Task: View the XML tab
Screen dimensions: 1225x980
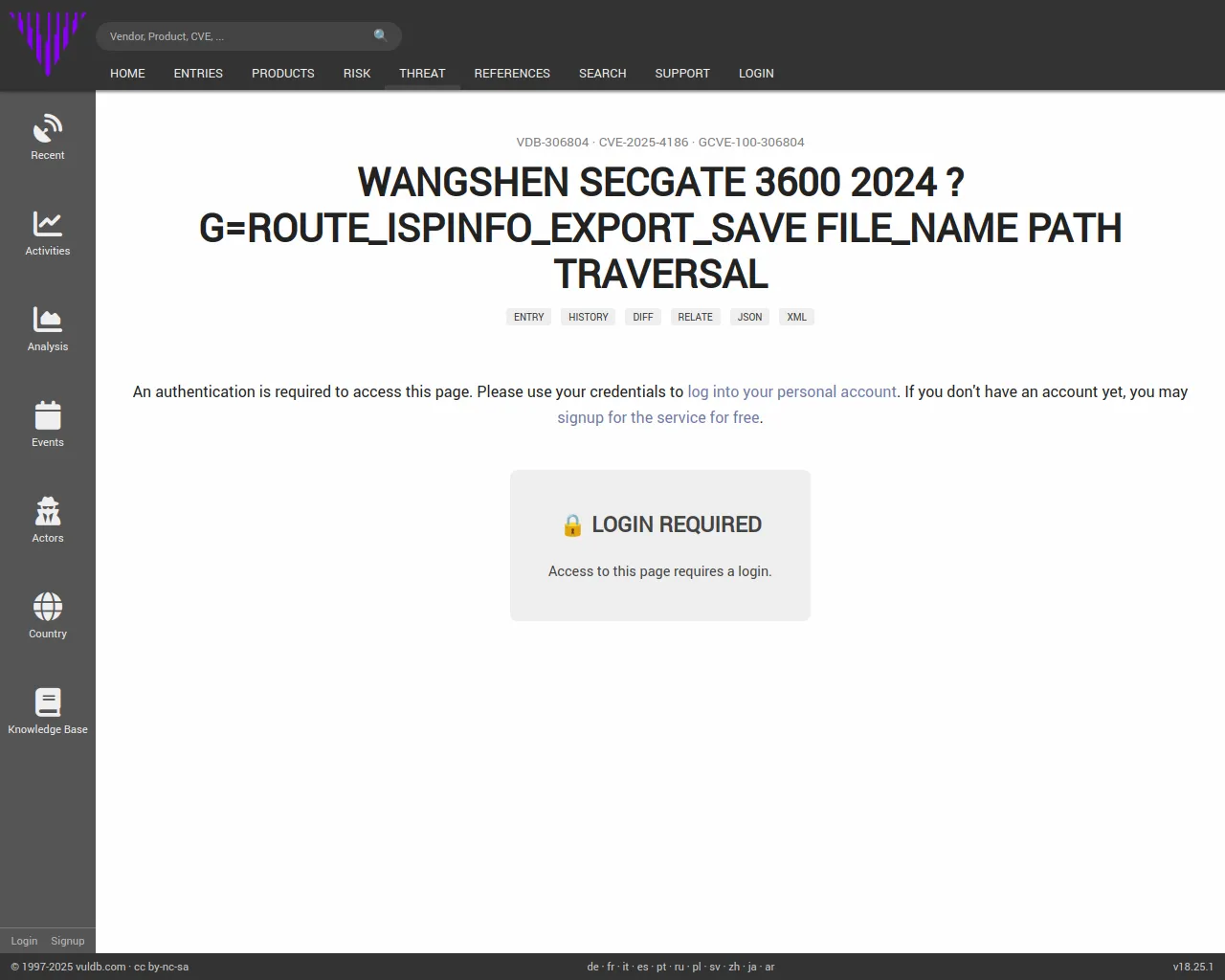Action: point(797,317)
